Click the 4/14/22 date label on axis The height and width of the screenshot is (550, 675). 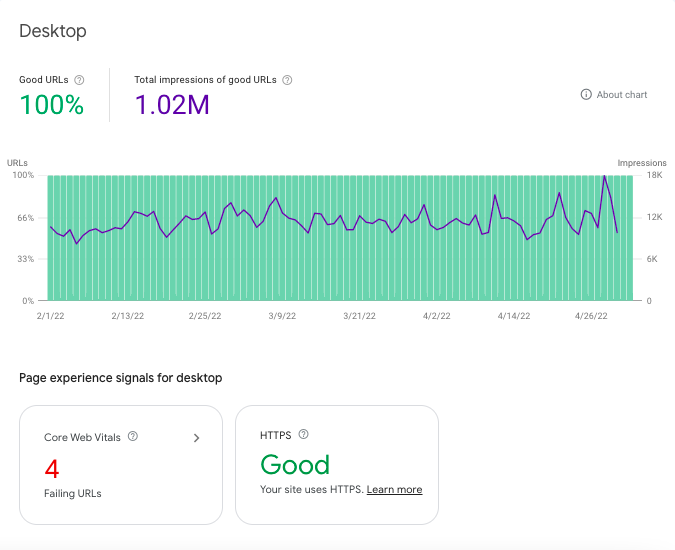(514, 316)
